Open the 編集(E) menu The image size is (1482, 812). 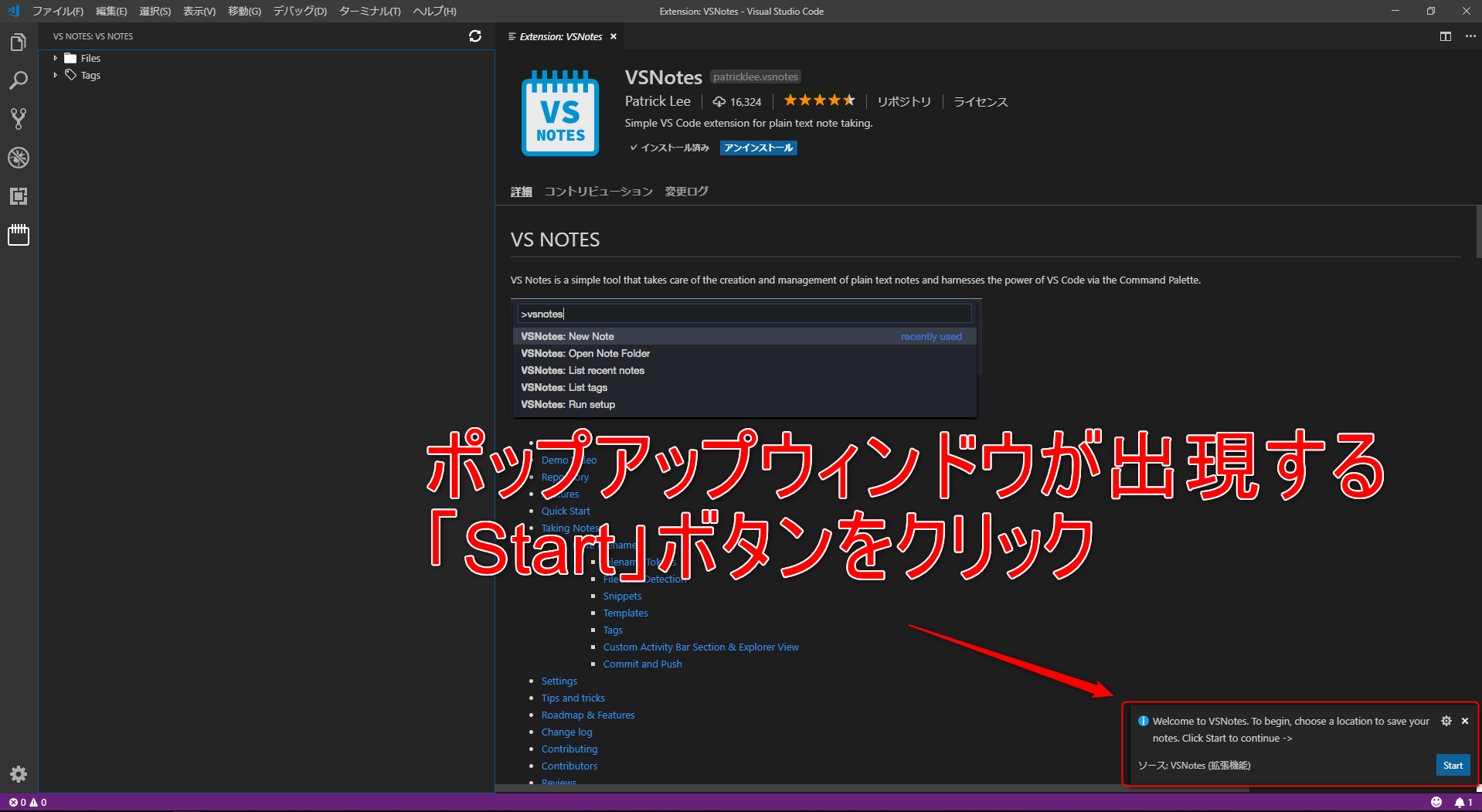pos(111,11)
